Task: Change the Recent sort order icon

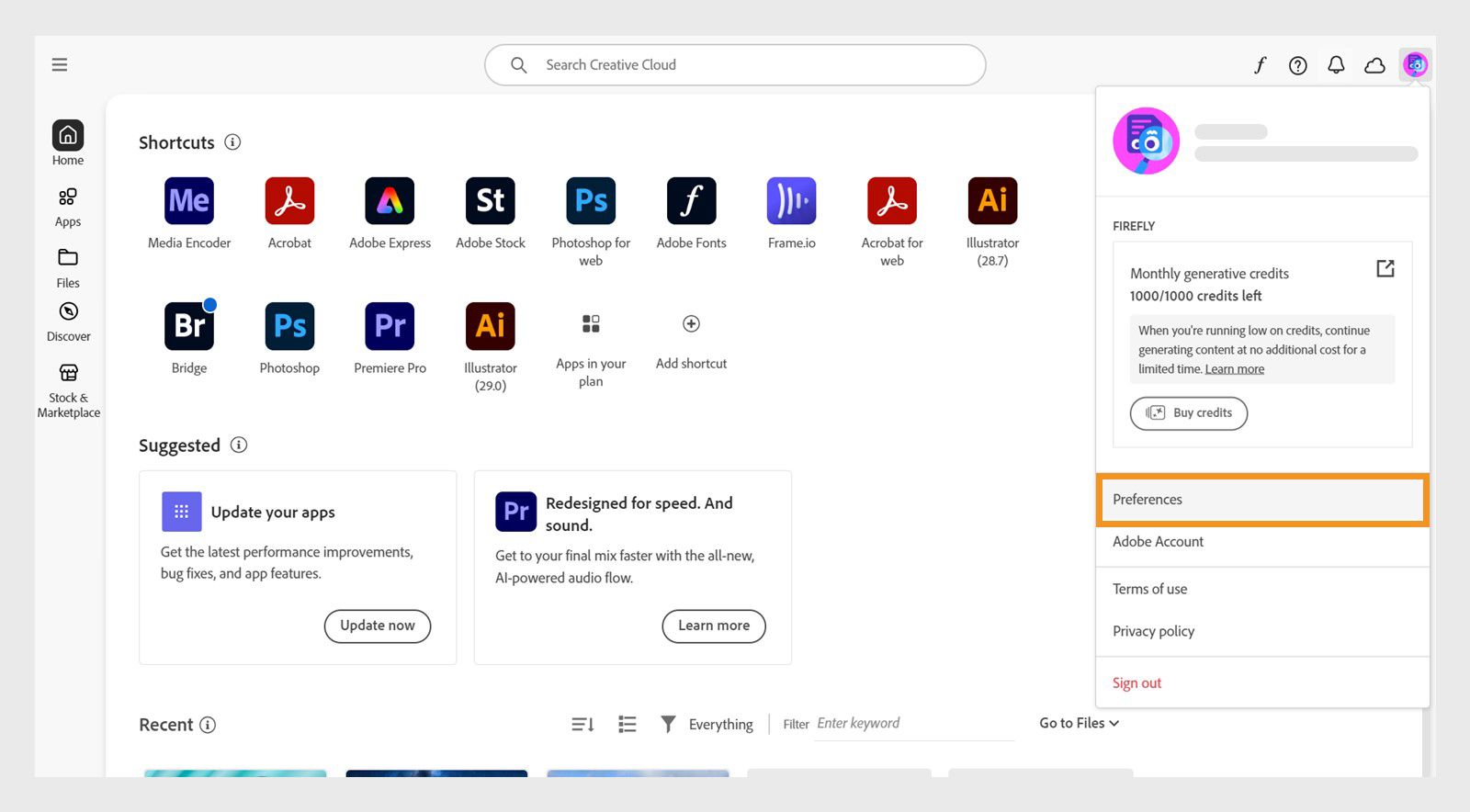Action: point(582,725)
